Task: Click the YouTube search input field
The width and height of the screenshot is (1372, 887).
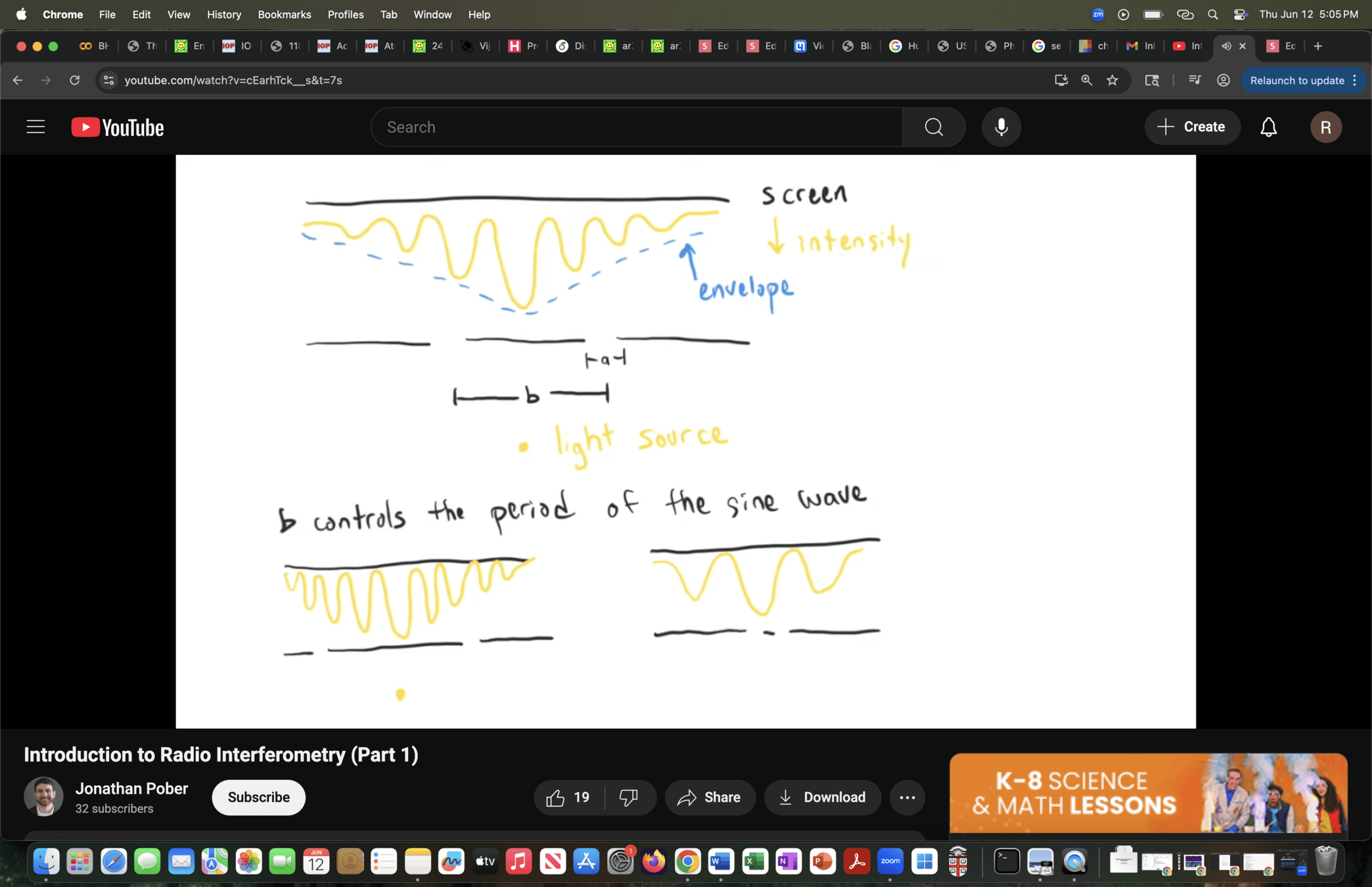Action: click(x=636, y=127)
